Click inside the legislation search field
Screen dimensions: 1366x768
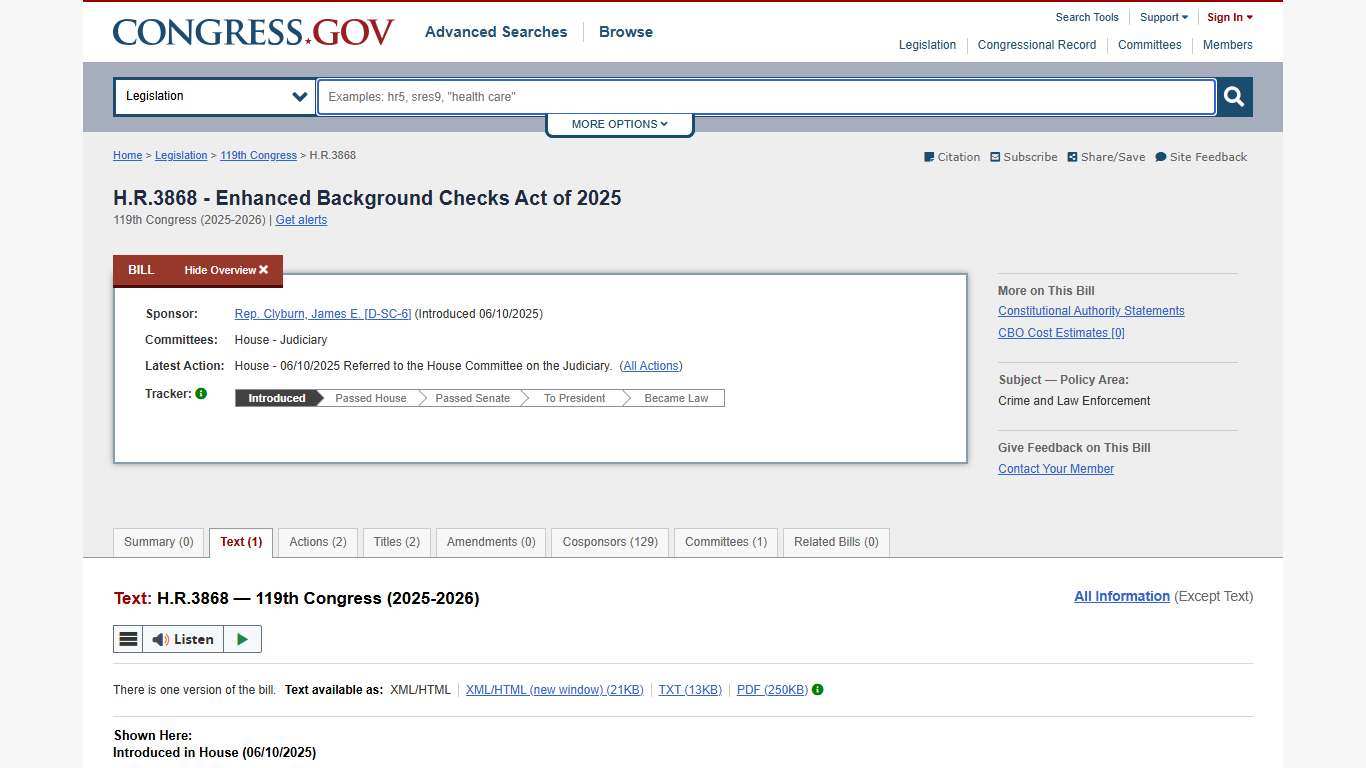coord(765,96)
